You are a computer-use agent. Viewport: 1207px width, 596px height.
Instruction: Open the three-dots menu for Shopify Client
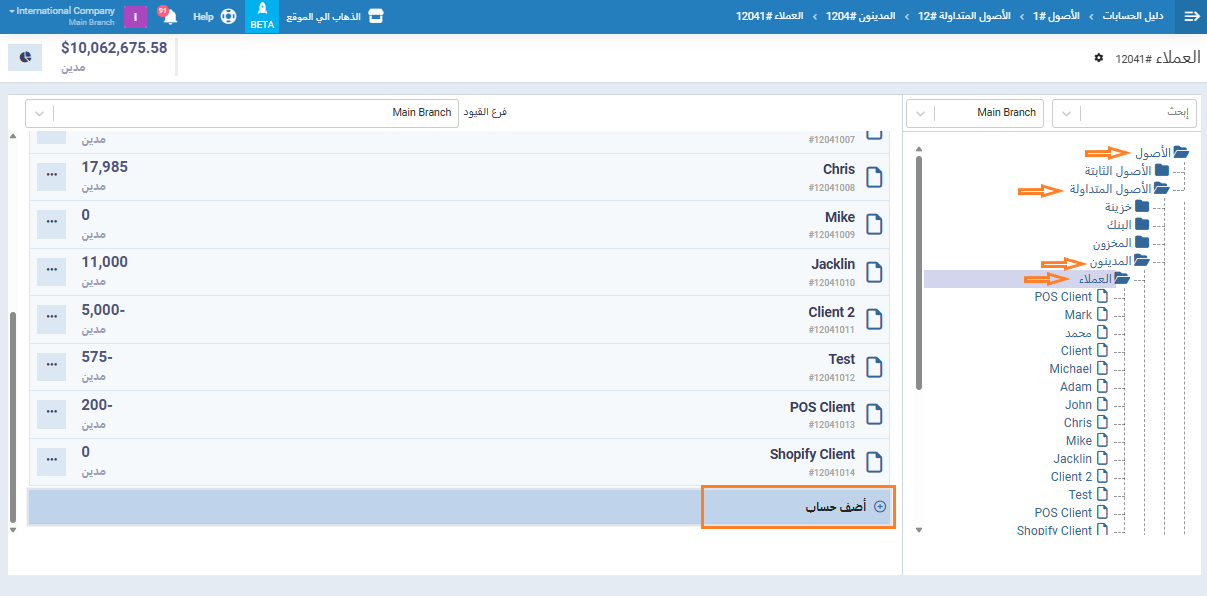[x=52, y=461]
